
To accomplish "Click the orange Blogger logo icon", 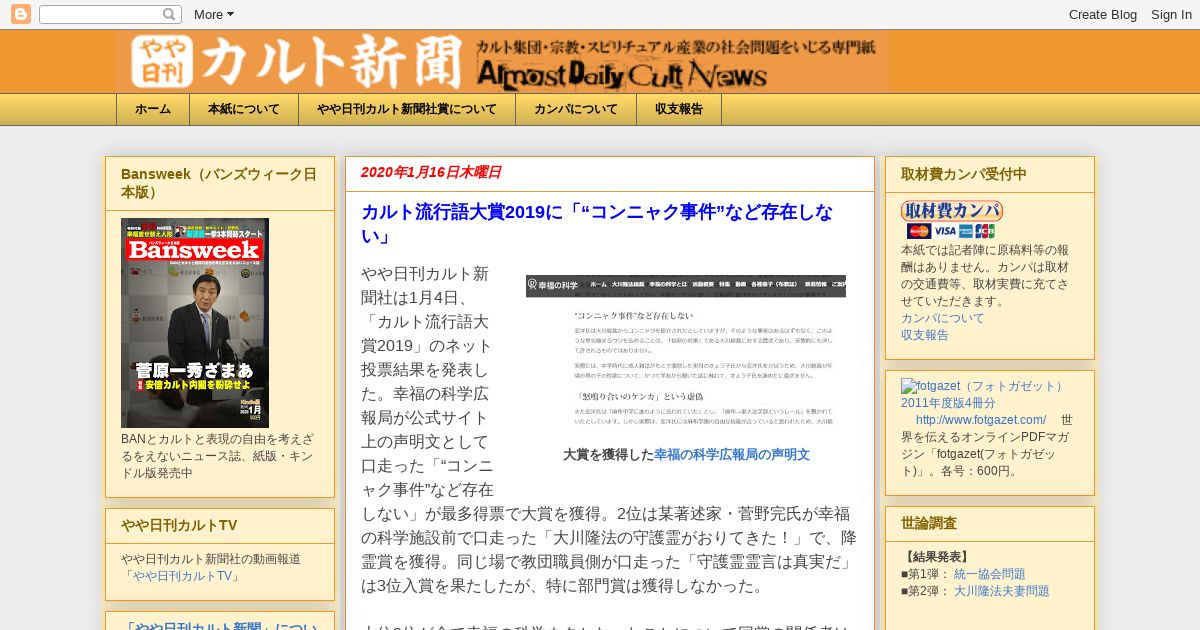I will click(20, 14).
